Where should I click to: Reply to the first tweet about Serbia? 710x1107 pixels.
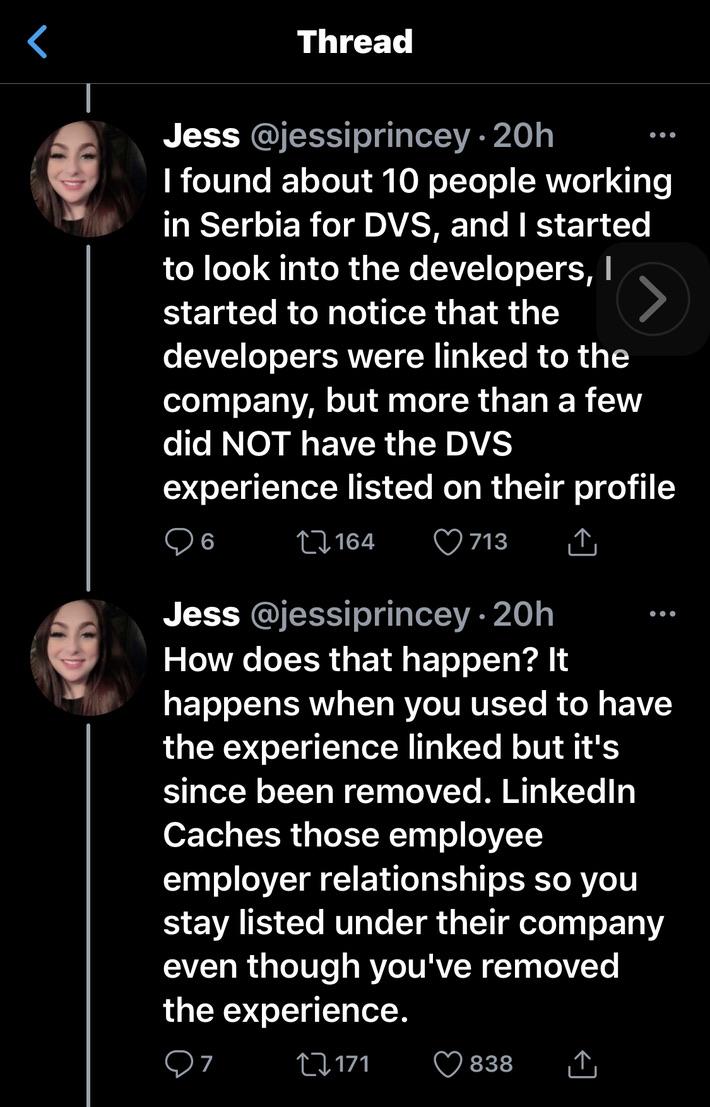click(x=178, y=542)
